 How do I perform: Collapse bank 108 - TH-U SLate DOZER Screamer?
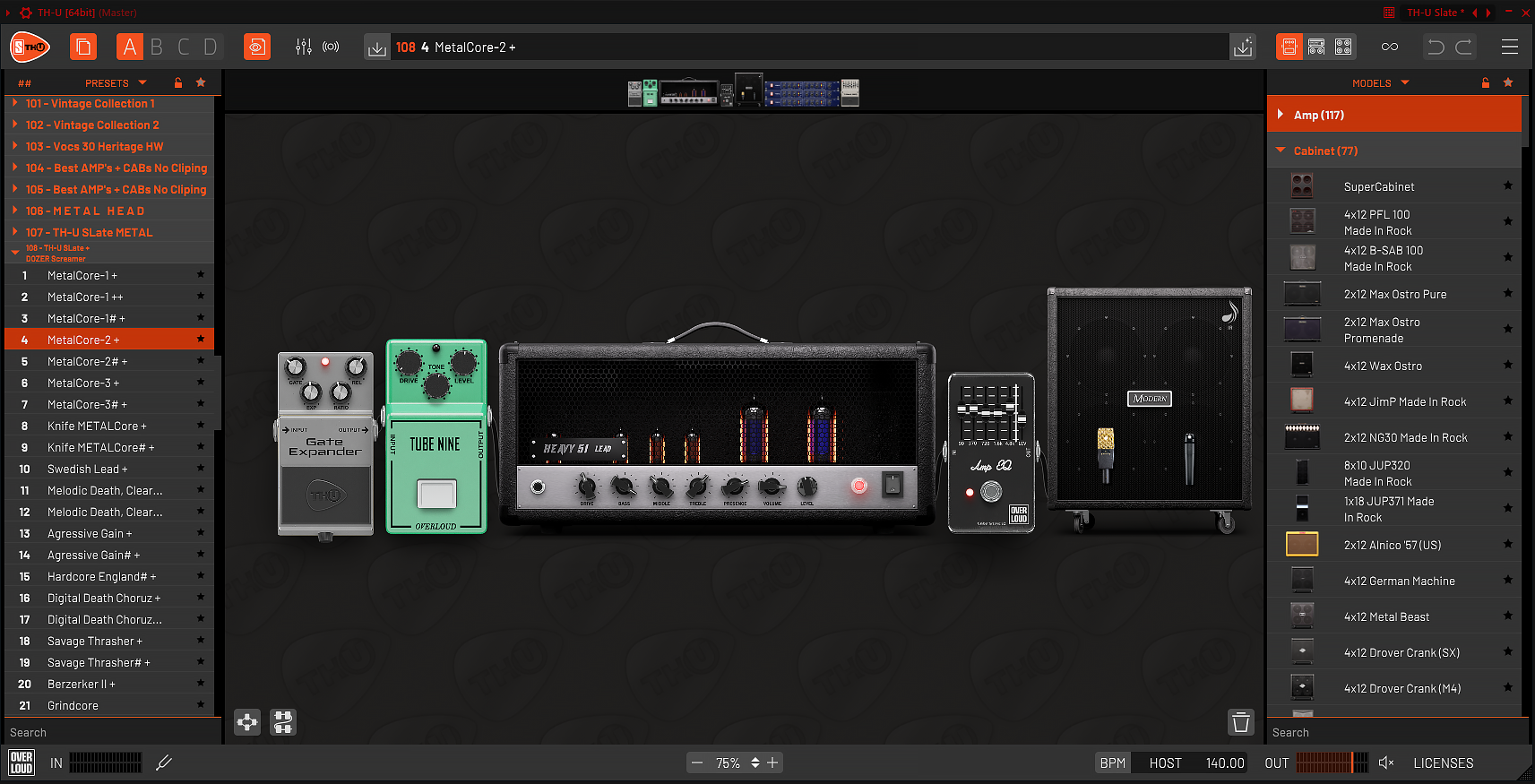[x=109, y=253]
